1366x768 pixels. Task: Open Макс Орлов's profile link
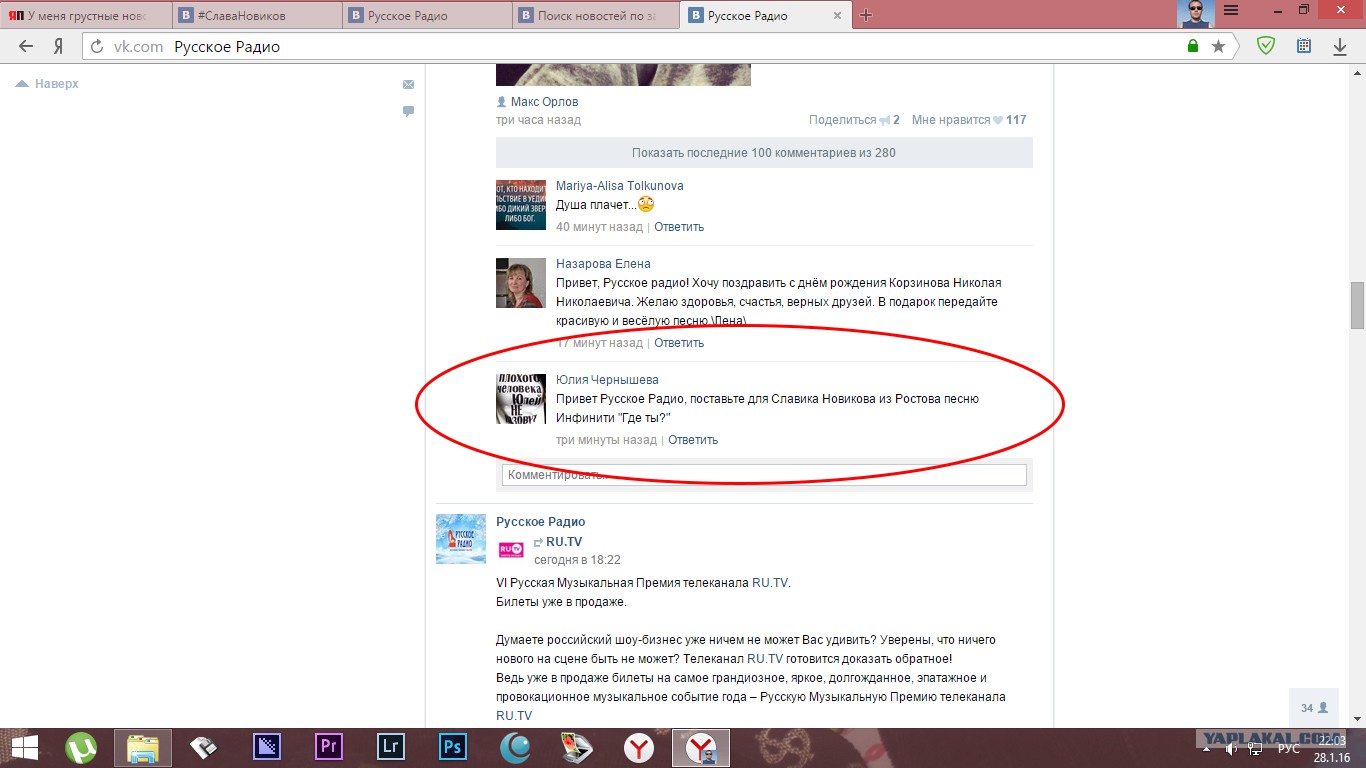[x=544, y=102]
